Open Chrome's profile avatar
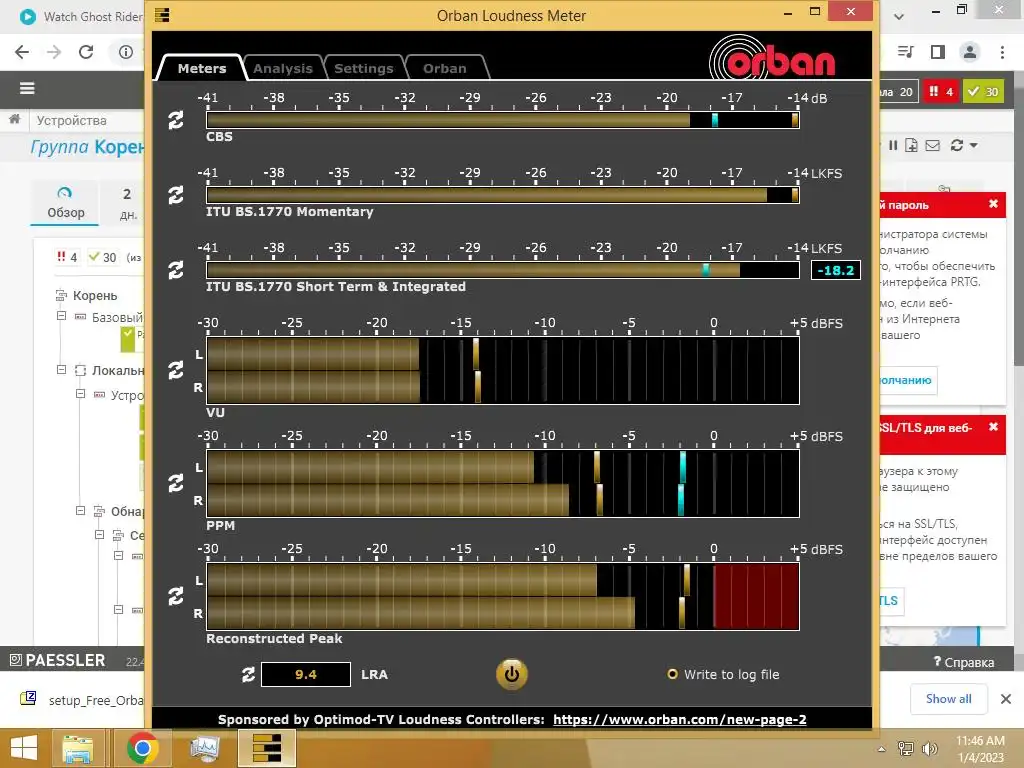The height and width of the screenshot is (768, 1024). click(970, 52)
